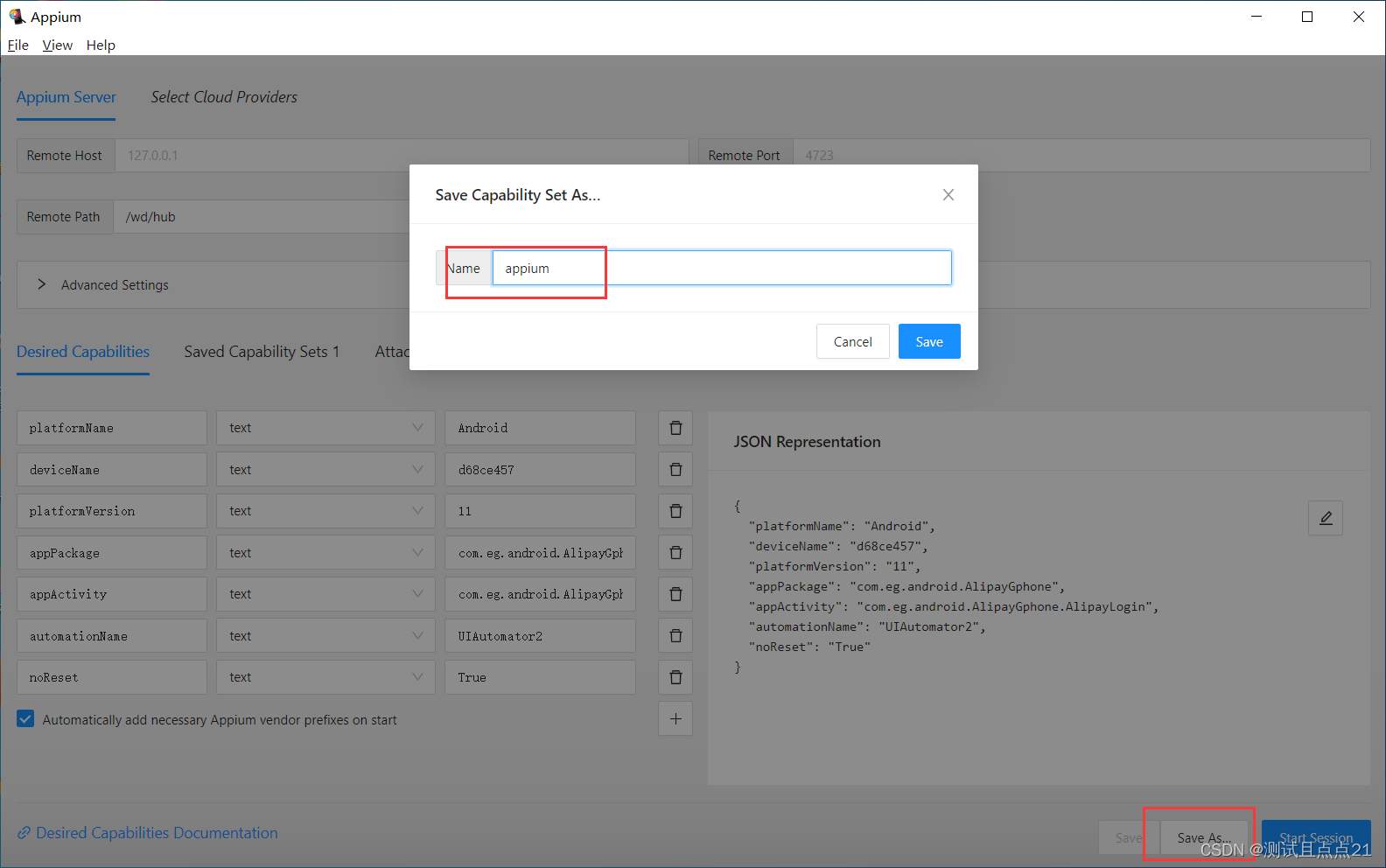Delete the appPackage capability row
1386x868 pixels.
click(x=675, y=553)
